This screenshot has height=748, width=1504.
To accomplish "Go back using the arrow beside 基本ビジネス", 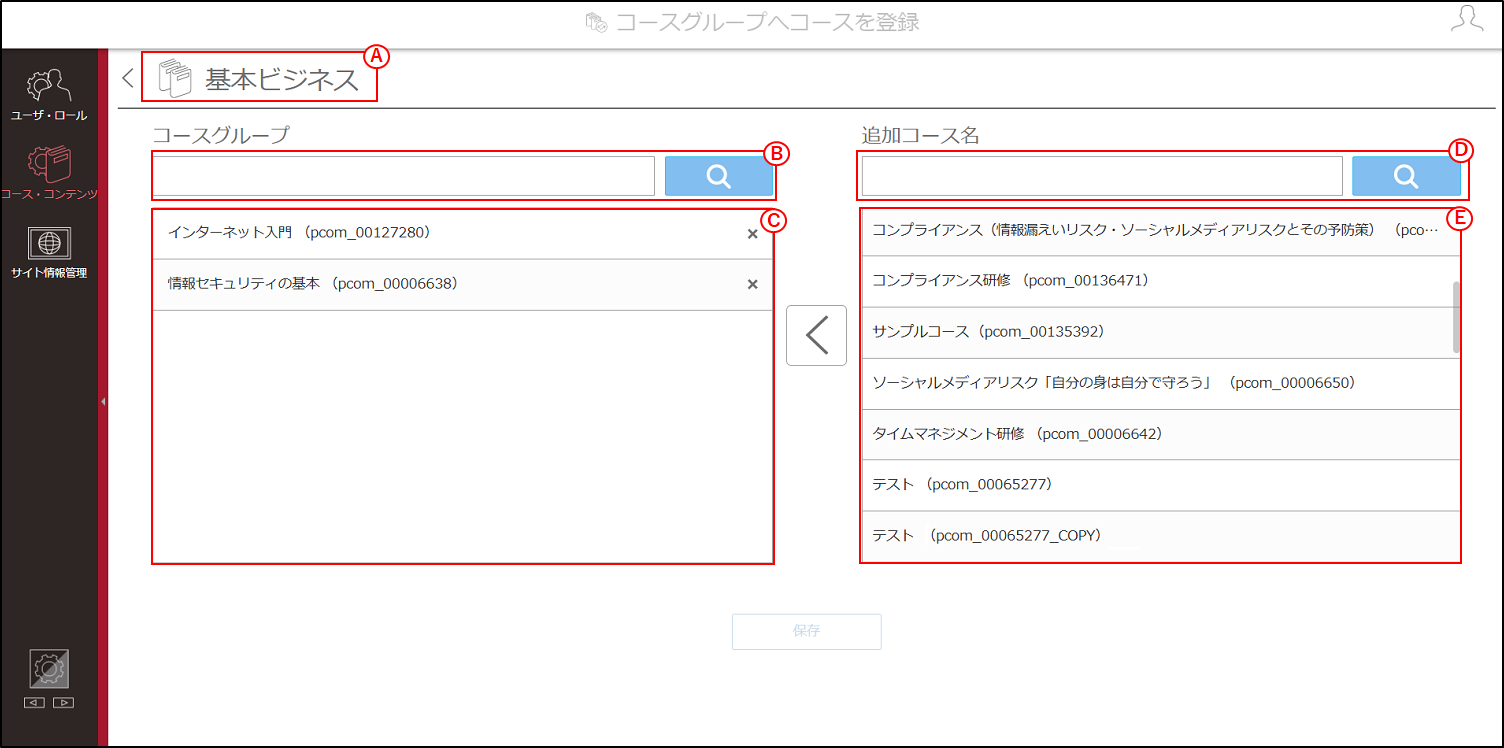I will coord(128,79).
